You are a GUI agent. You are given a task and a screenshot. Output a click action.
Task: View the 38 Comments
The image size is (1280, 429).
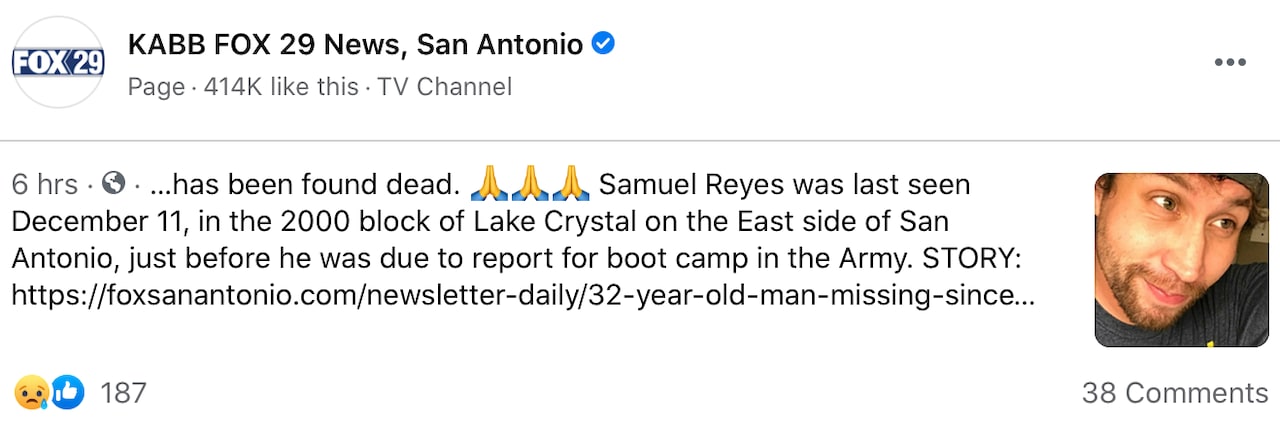(1174, 393)
